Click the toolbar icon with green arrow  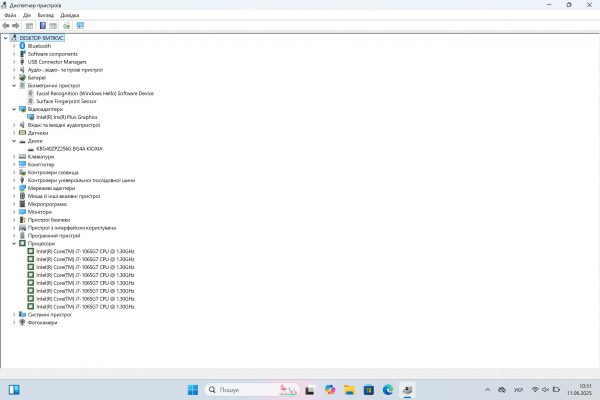tap(67, 26)
